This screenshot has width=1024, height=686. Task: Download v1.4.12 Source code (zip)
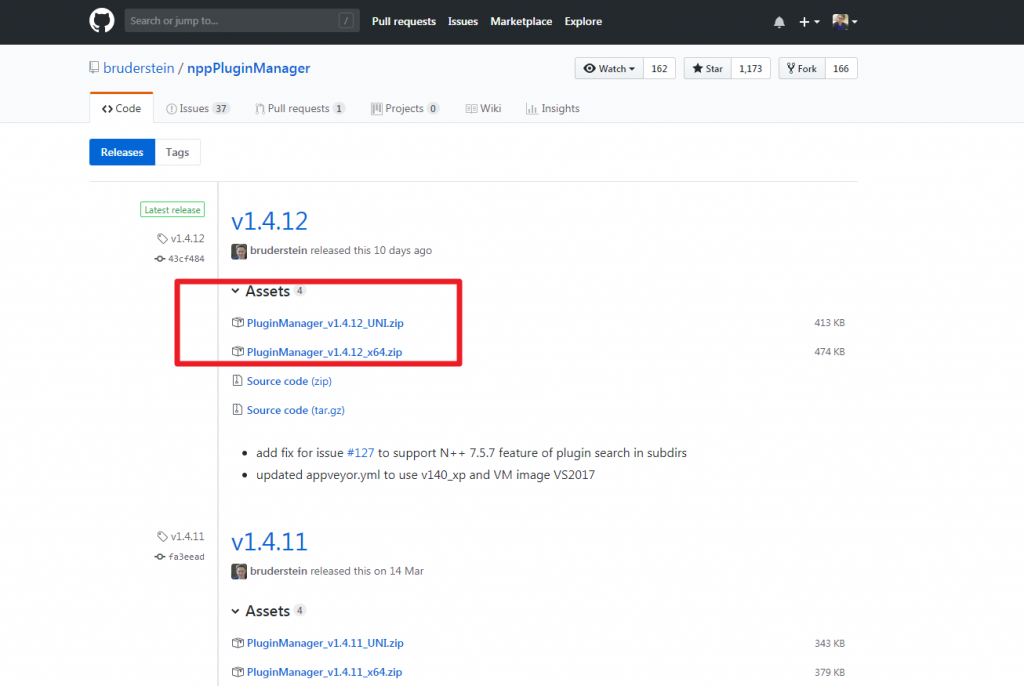click(x=289, y=381)
